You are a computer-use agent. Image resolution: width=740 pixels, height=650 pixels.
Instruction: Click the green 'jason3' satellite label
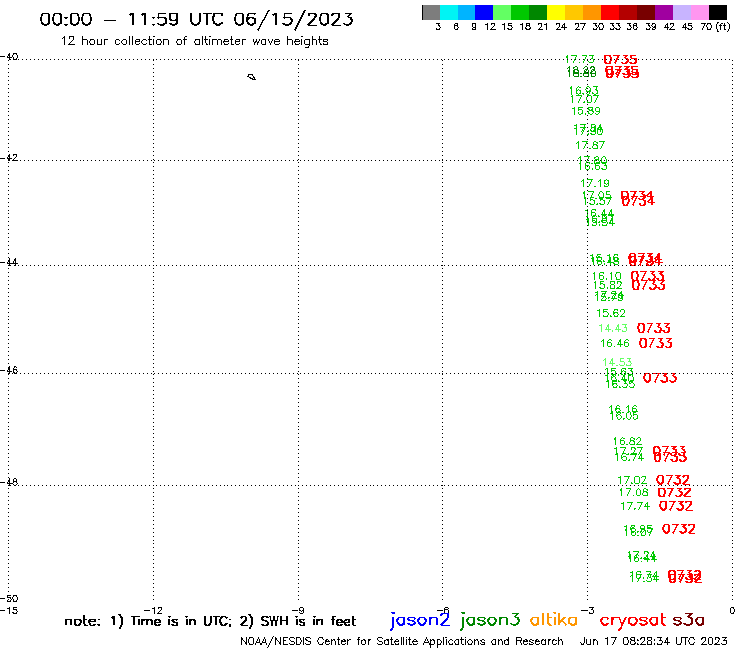pos(490,620)
